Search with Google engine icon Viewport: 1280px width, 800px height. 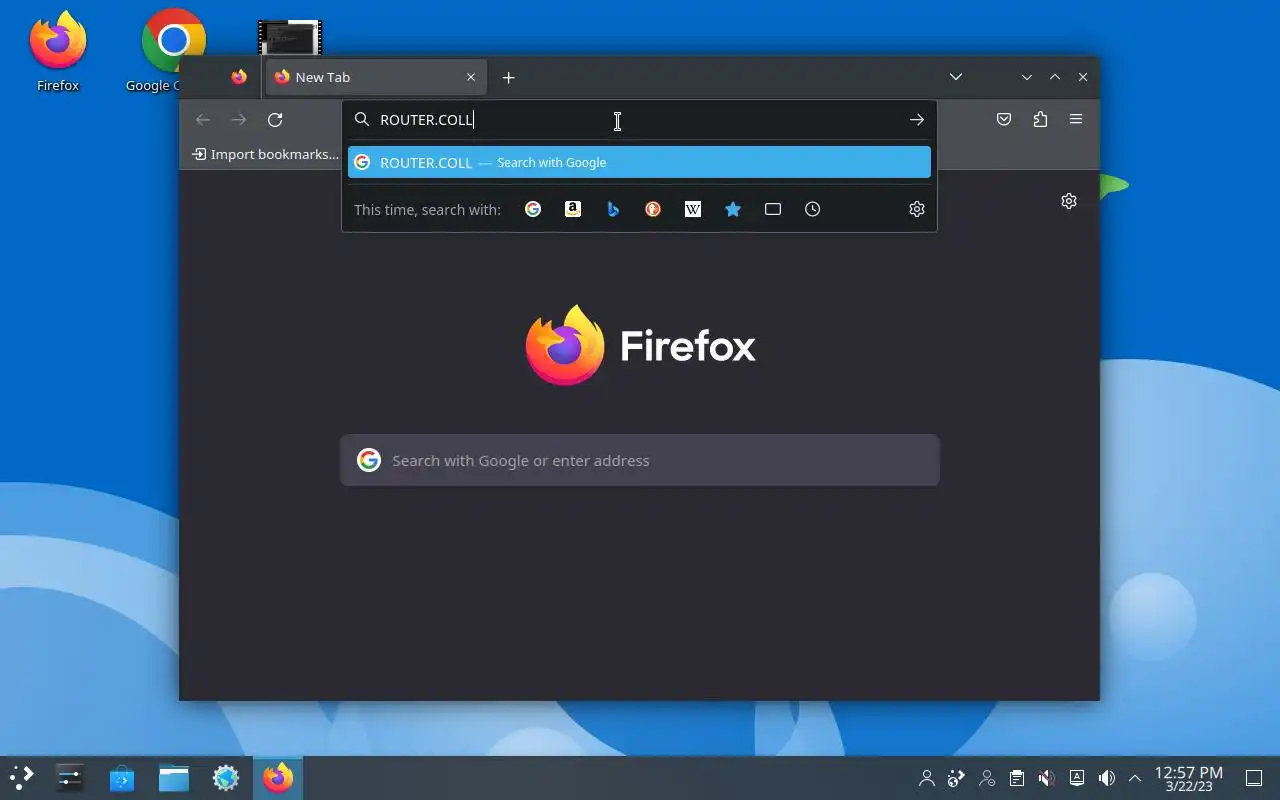[533, 209]
